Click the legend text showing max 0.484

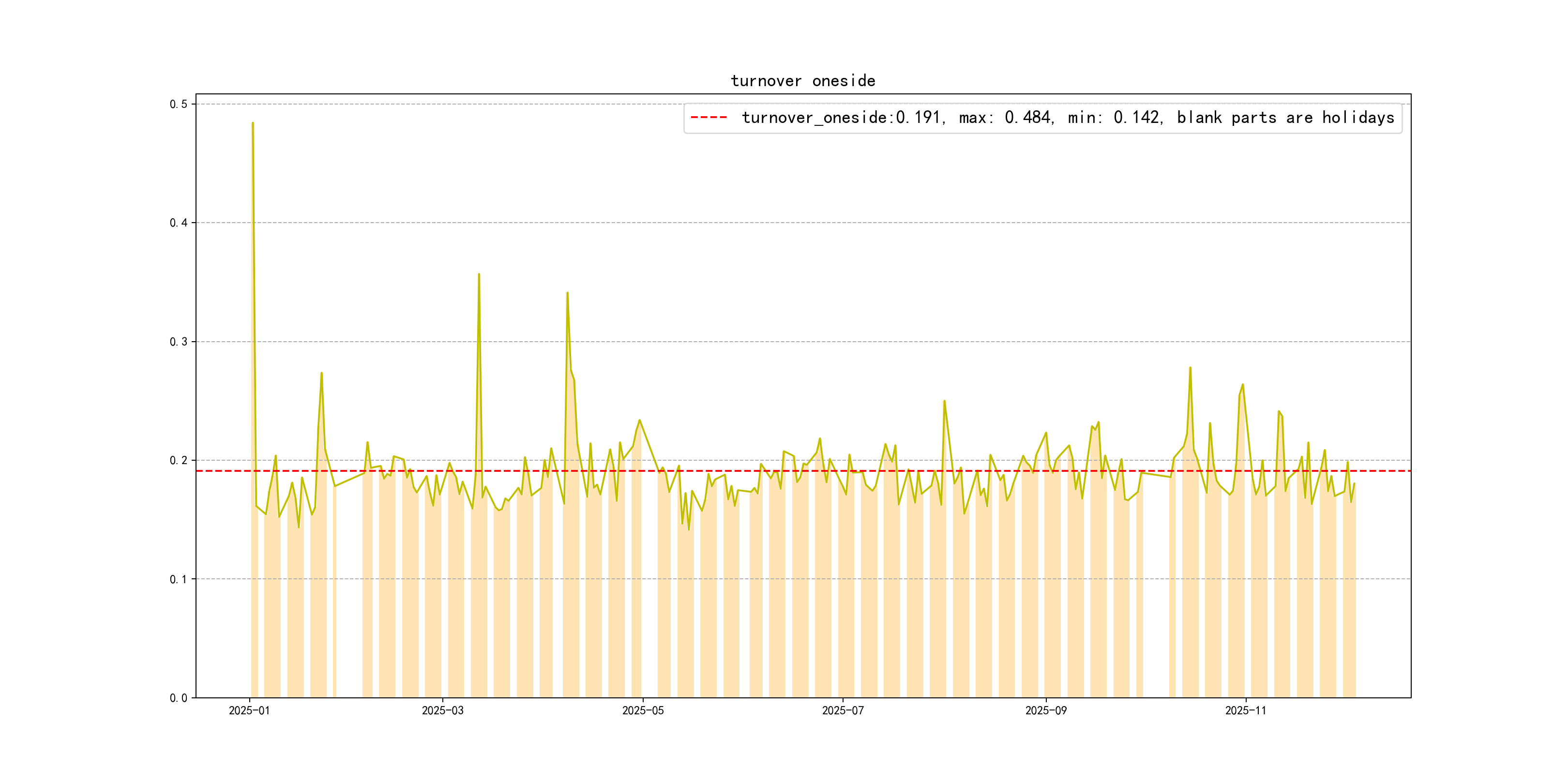(1006, 118)
